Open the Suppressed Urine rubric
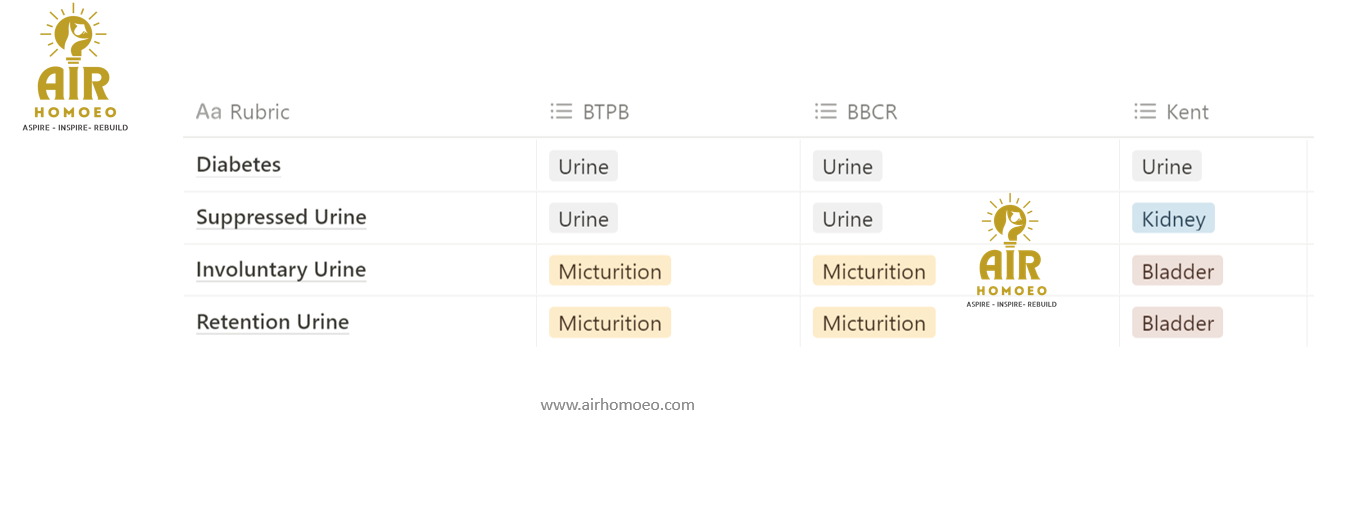This screenshot has width=1349, height=507. point(281,217)
